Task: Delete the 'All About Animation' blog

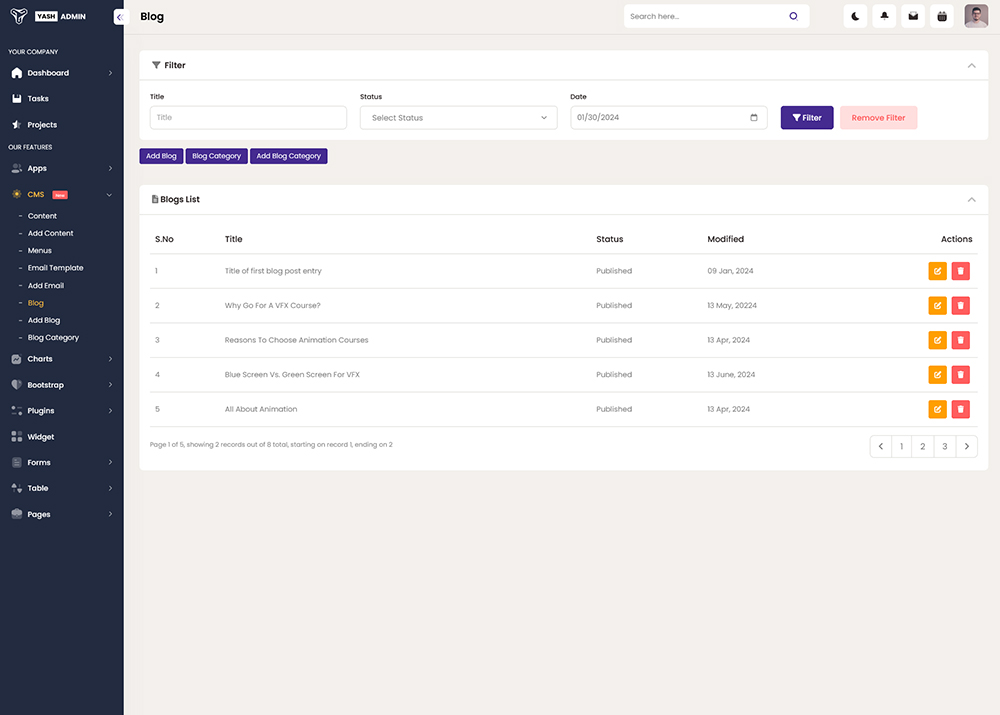Action: coord(960,409)
